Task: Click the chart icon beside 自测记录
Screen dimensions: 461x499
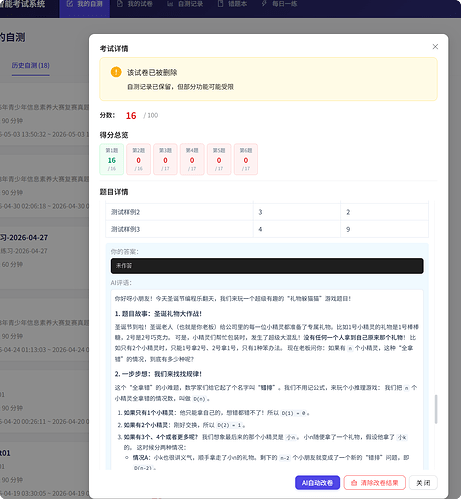Action: point(170,4)
